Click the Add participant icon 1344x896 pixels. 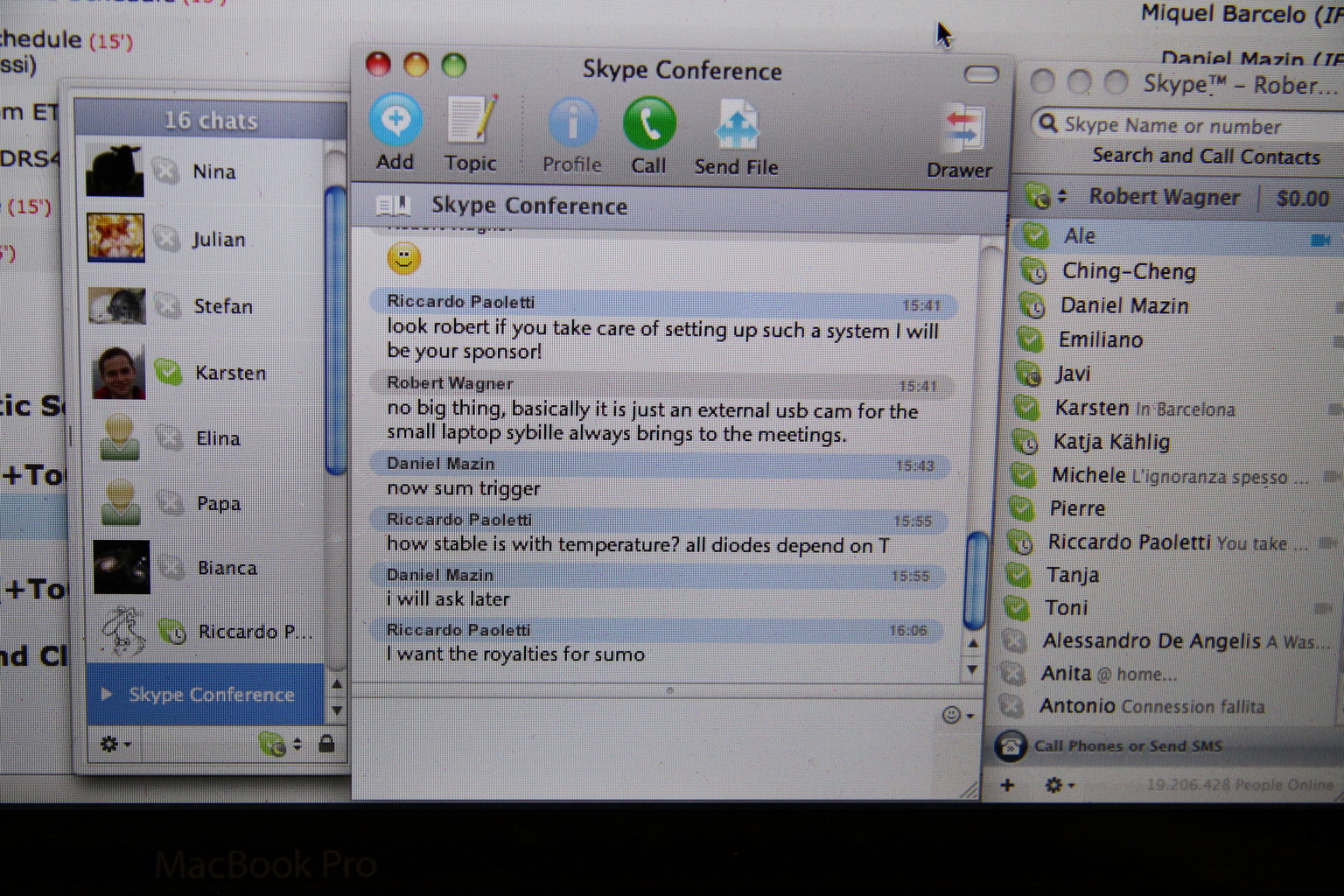click(395, 122)
